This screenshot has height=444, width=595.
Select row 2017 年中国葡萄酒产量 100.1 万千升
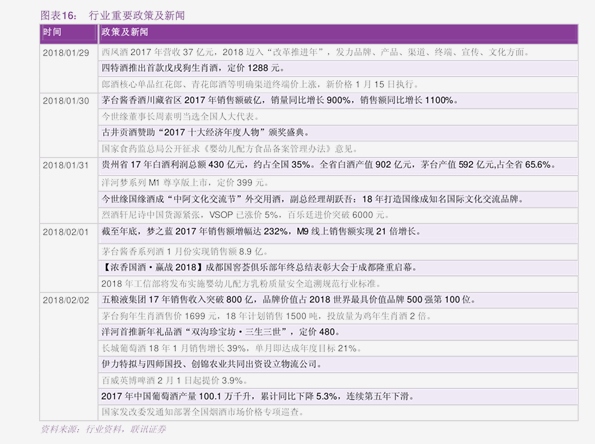[338, 397]
